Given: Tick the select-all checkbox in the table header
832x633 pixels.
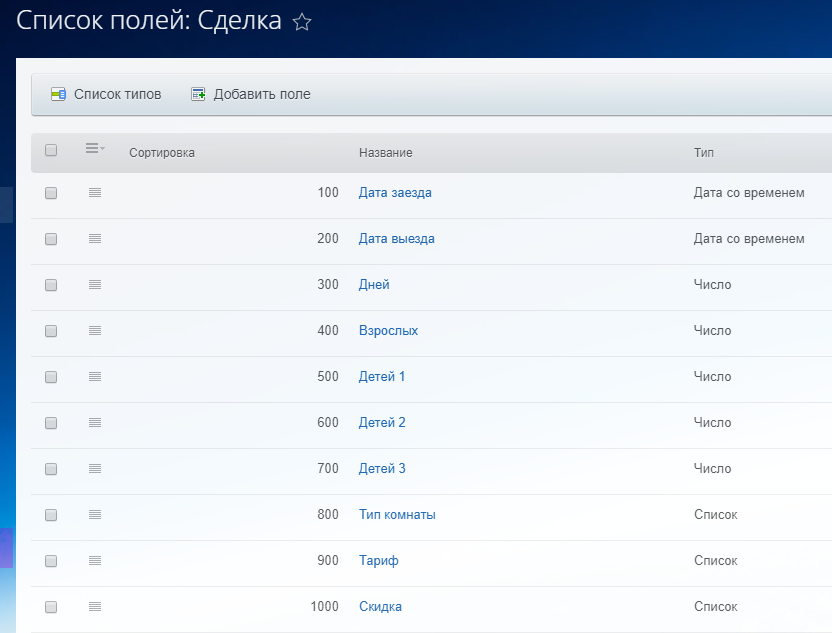Looking at the screenshot, I should (51, 151).
